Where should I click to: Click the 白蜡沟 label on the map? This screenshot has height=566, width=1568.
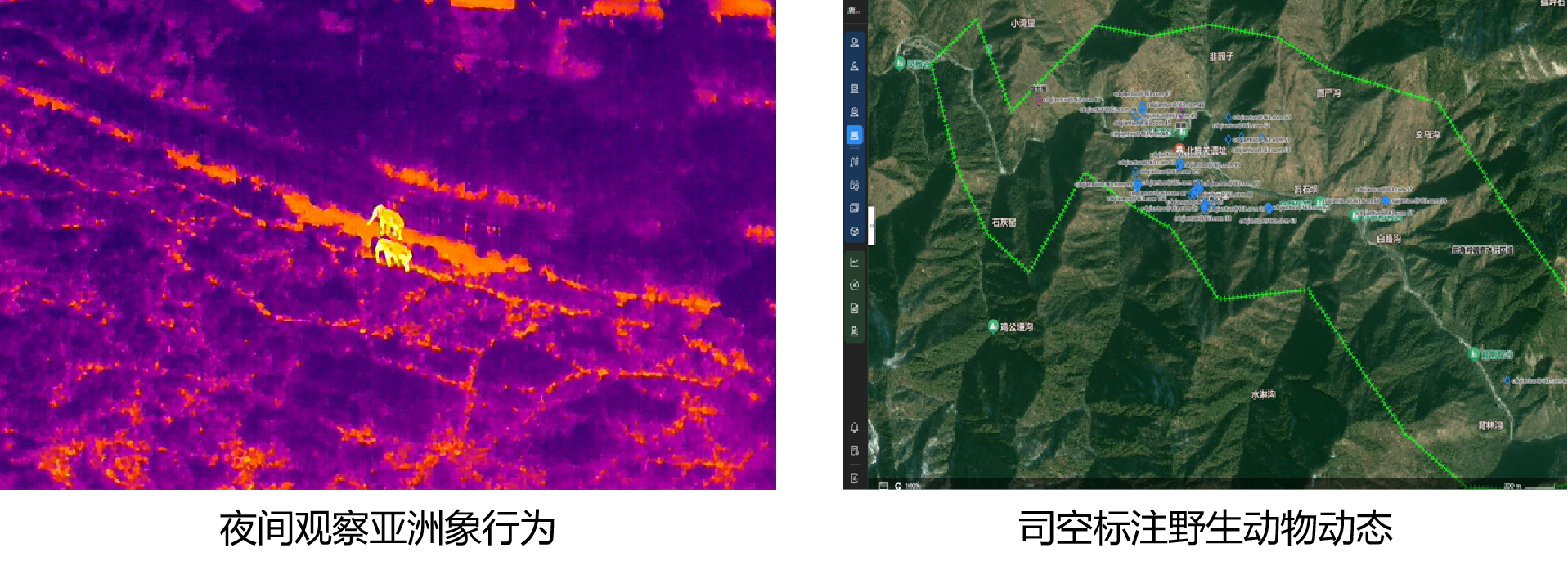point(1389,239)
